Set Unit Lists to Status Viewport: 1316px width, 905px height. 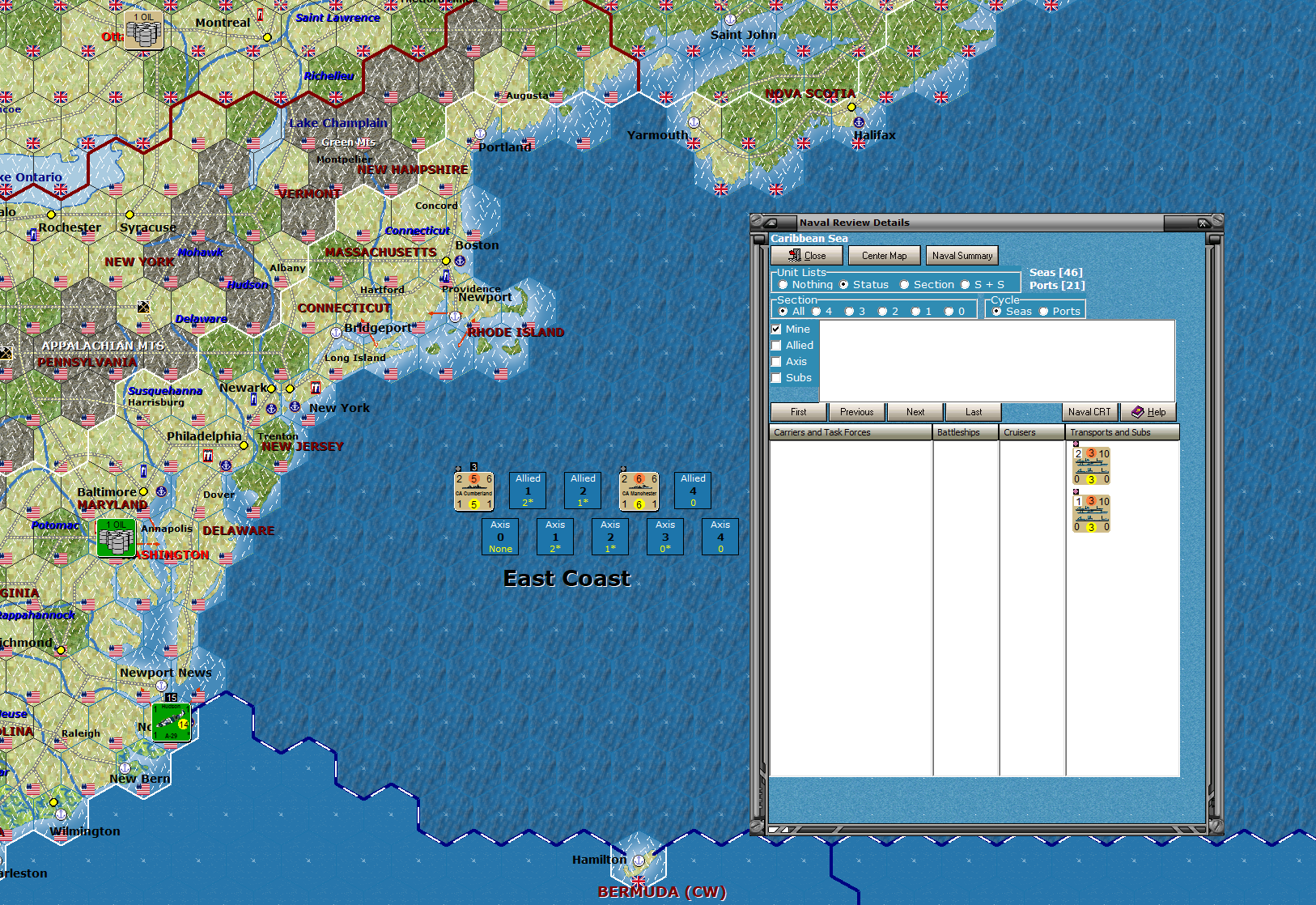pos(865,285)
